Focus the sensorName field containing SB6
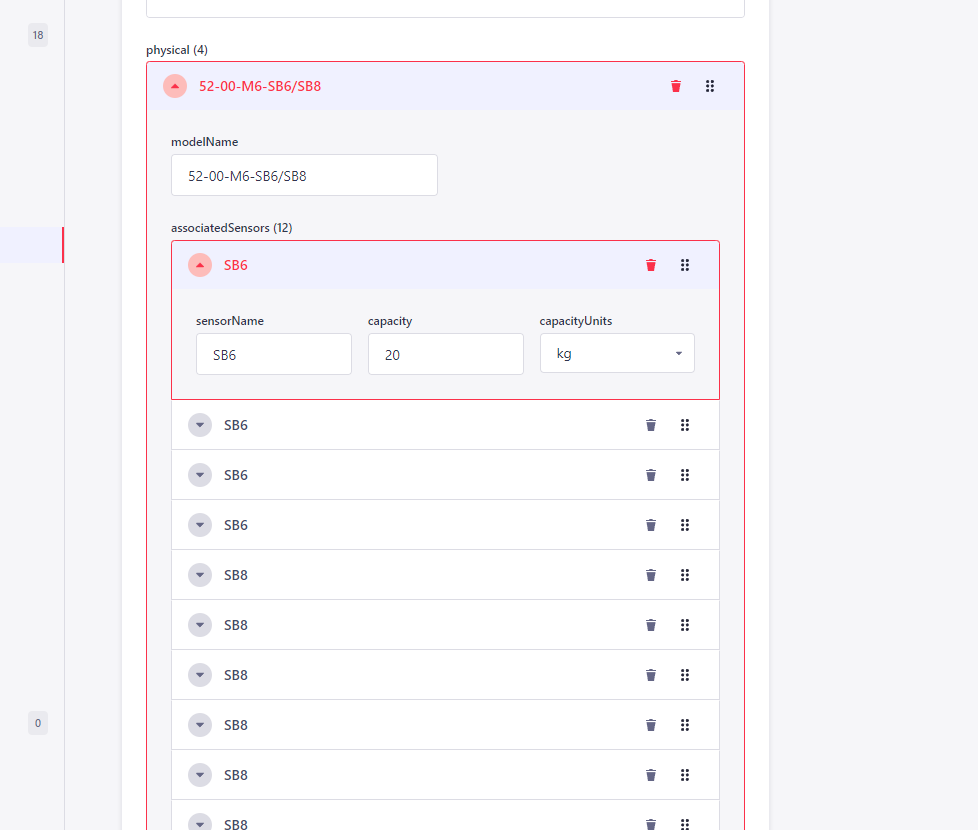 click(x=273, y=354)
